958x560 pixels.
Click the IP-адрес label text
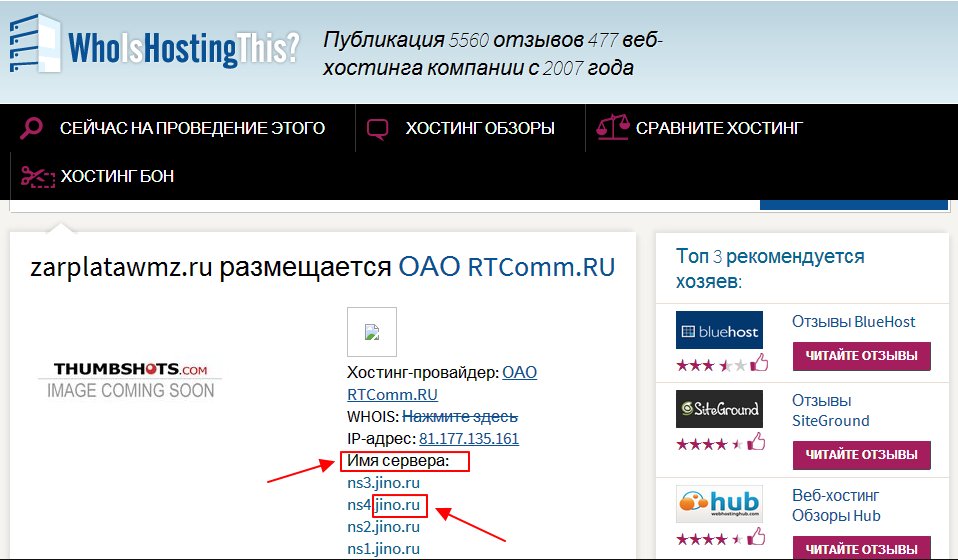click(382, 439)
